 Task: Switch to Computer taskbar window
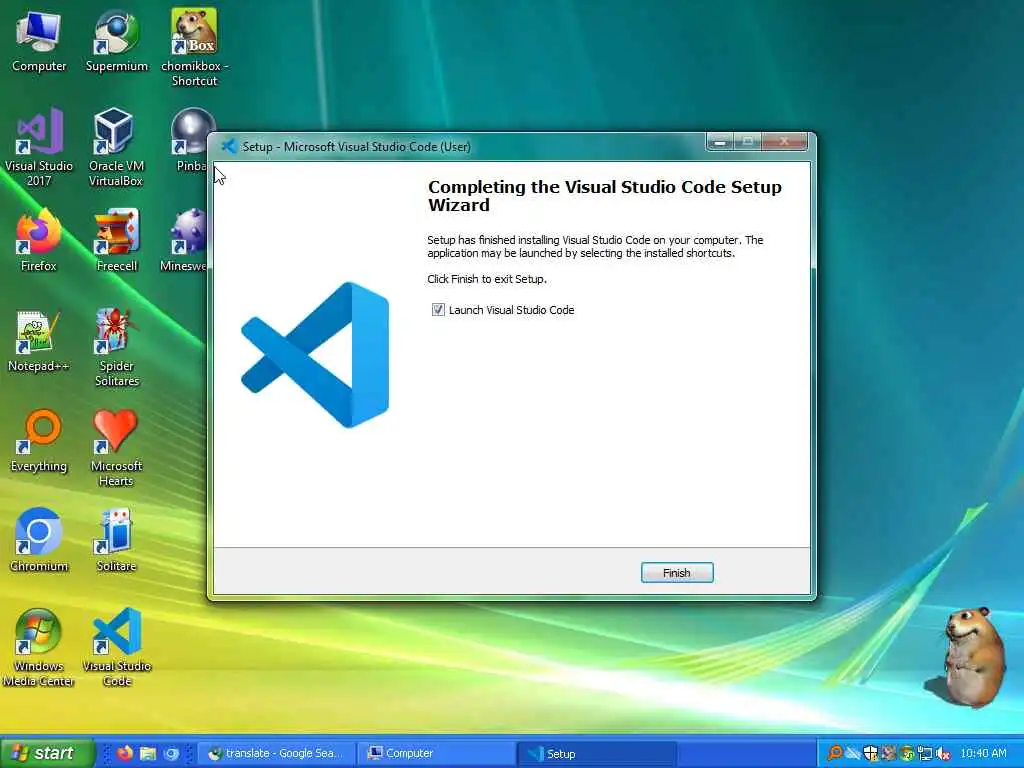437,753
